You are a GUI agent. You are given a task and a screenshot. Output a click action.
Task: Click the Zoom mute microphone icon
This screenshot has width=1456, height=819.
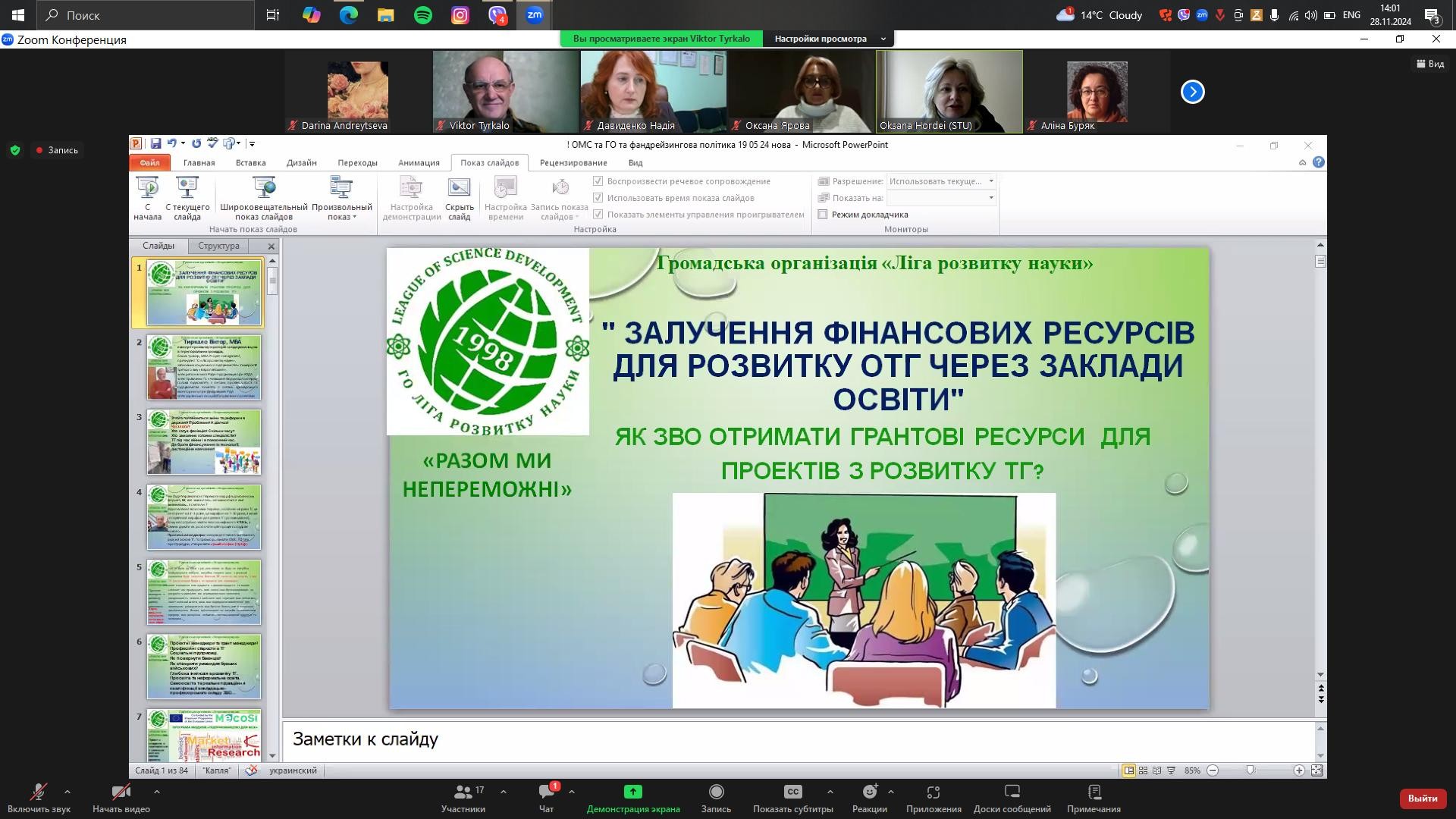point(38,792)
